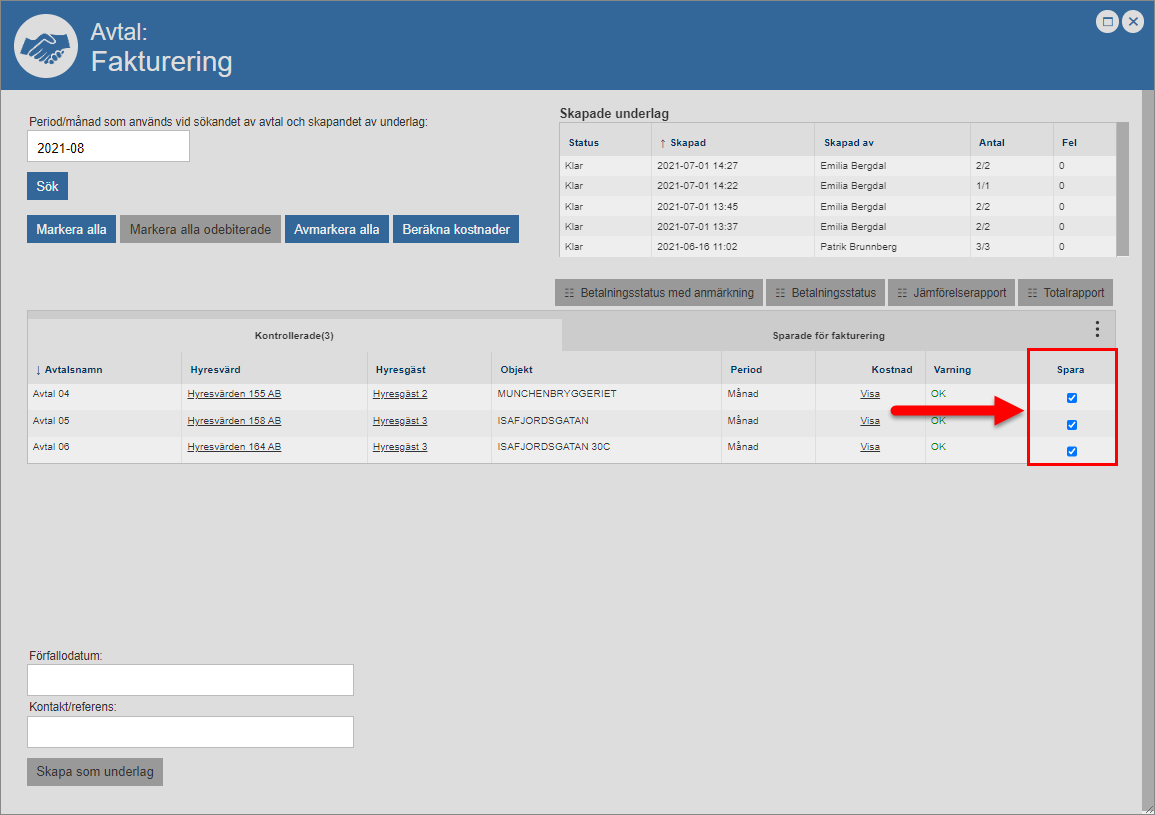The image size is (1155, 815).
Task: Open Betalningsstatus med anmärkning report
Action: (x=659, y=293)
